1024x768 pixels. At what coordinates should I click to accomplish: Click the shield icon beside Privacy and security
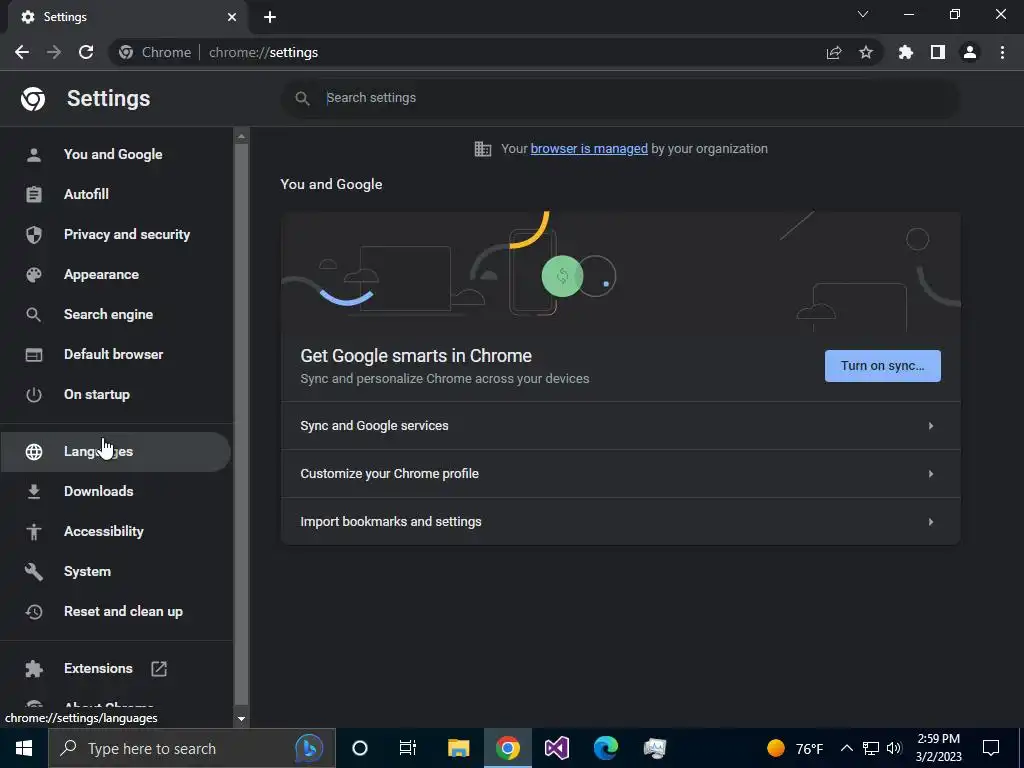[33, 234]
